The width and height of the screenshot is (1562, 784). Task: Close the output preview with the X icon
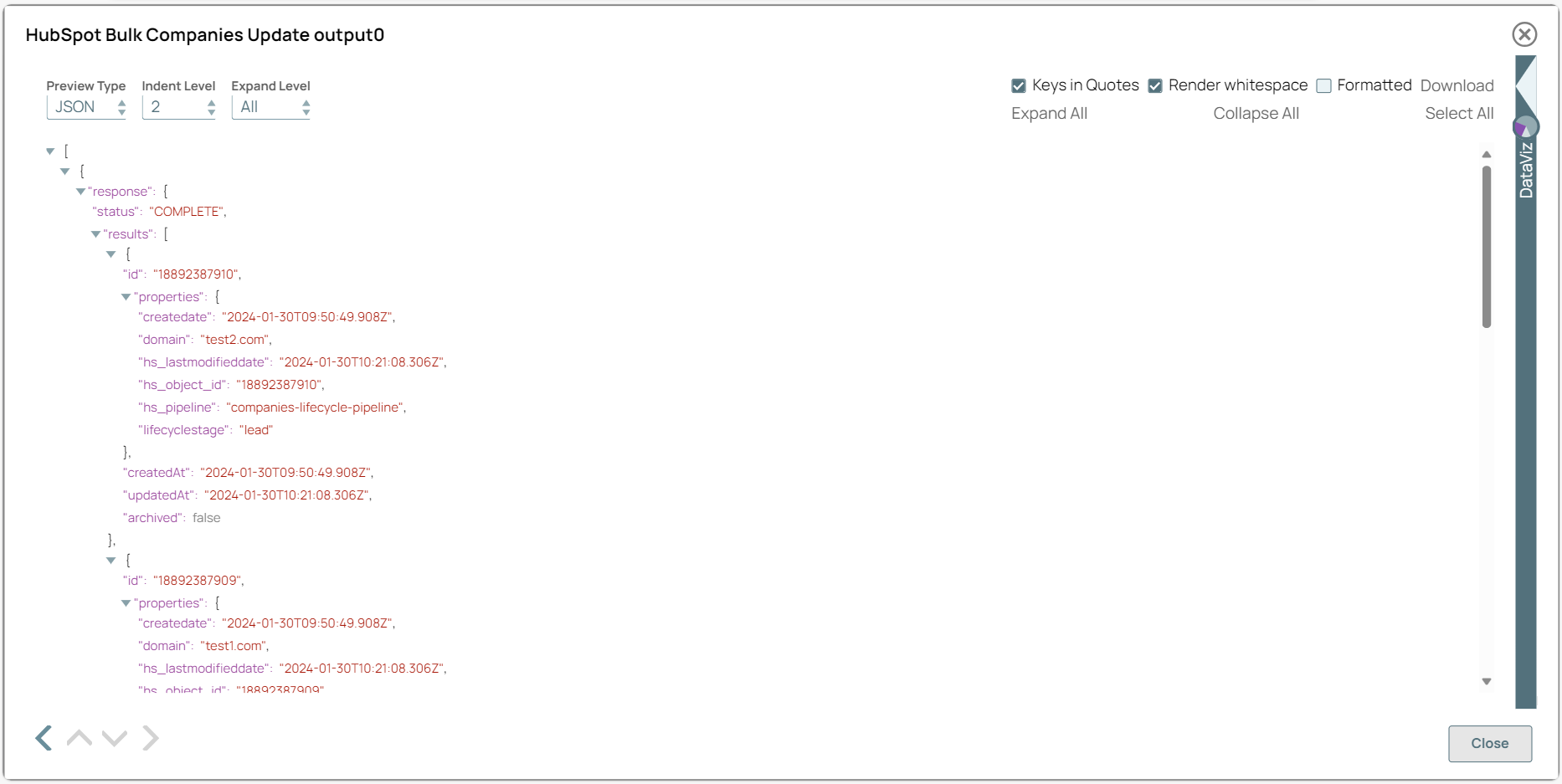[x=1524, y=34]
